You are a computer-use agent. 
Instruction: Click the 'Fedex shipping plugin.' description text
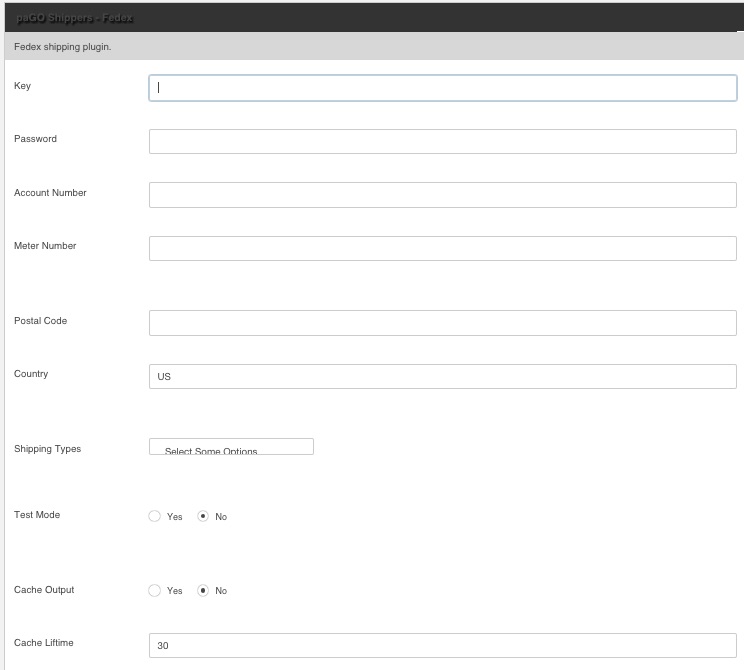[63, 47]
